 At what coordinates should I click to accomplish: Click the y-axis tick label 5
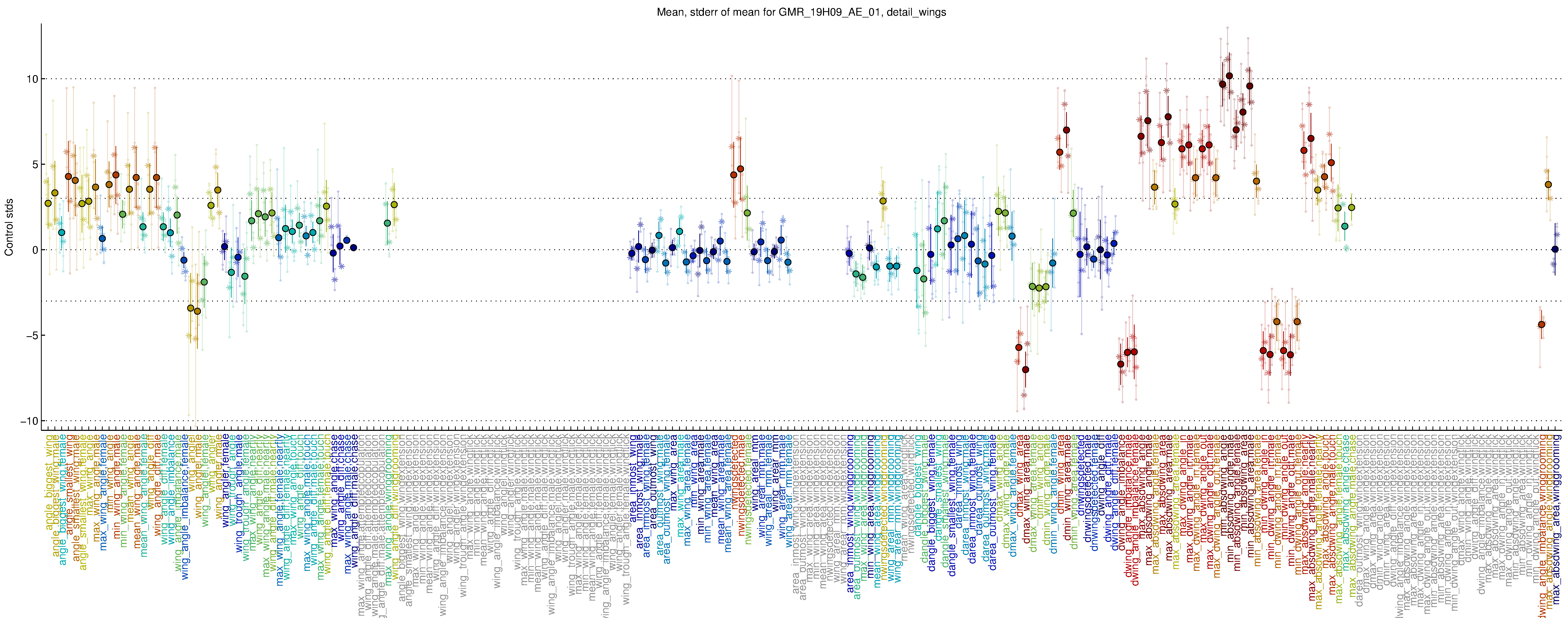click(x=35, y=164)
